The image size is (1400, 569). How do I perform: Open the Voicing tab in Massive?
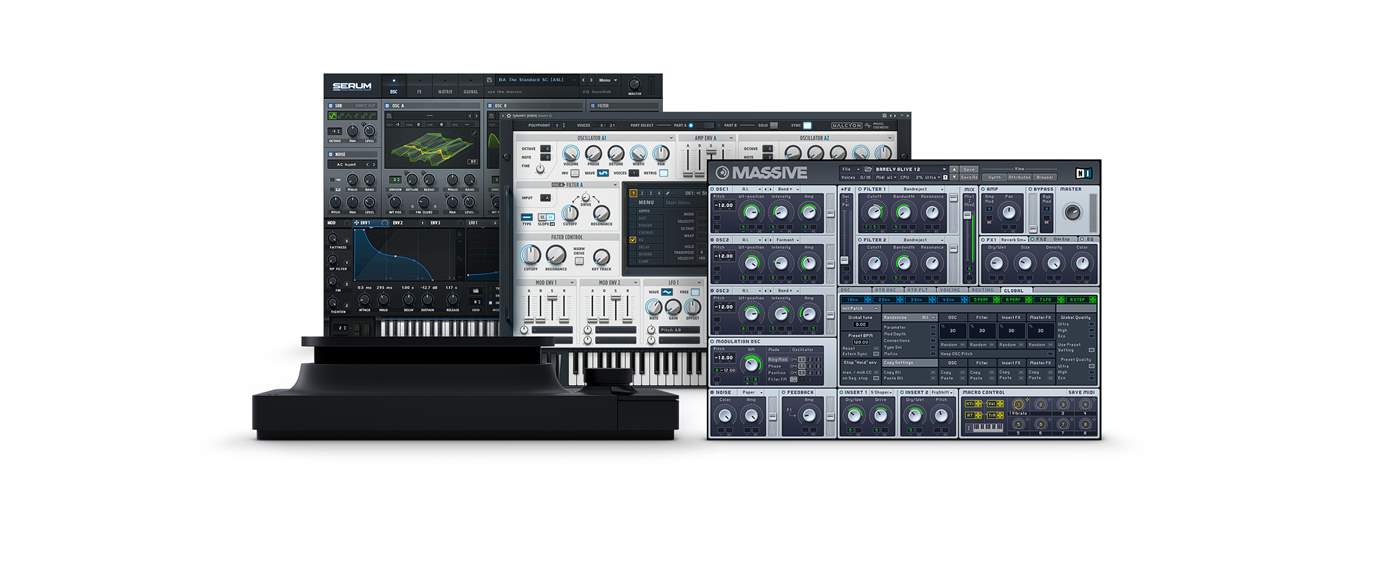click(x=950, y=290)
